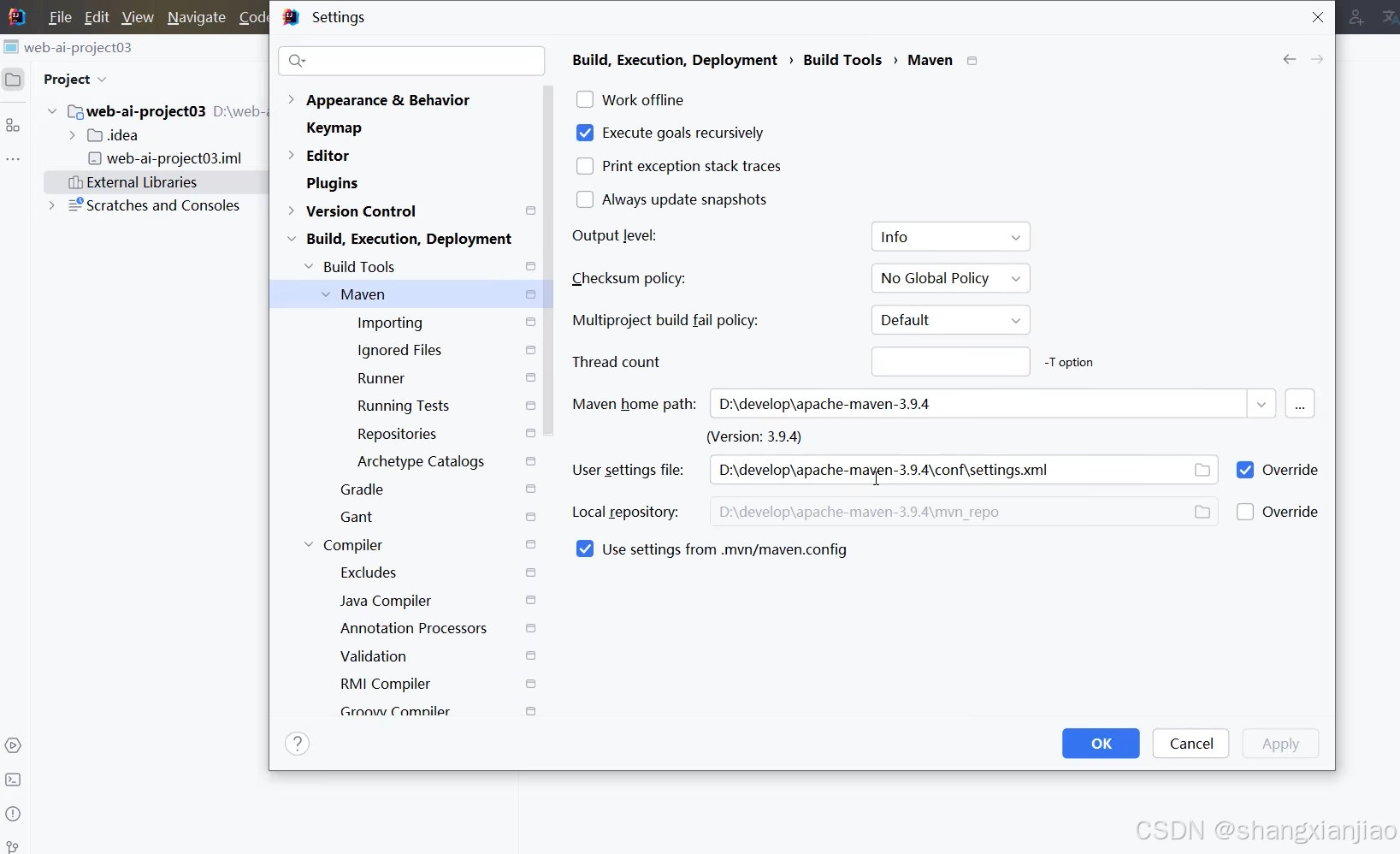Open the Settings help question mark
The height and width of the screenshot is (854, 1400).
(298, 744)
